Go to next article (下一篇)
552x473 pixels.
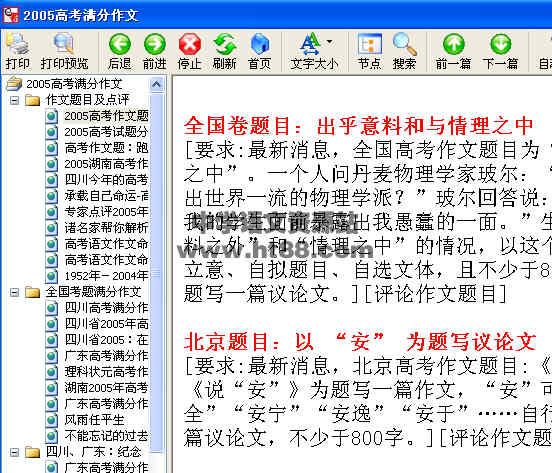coord(501,51)
